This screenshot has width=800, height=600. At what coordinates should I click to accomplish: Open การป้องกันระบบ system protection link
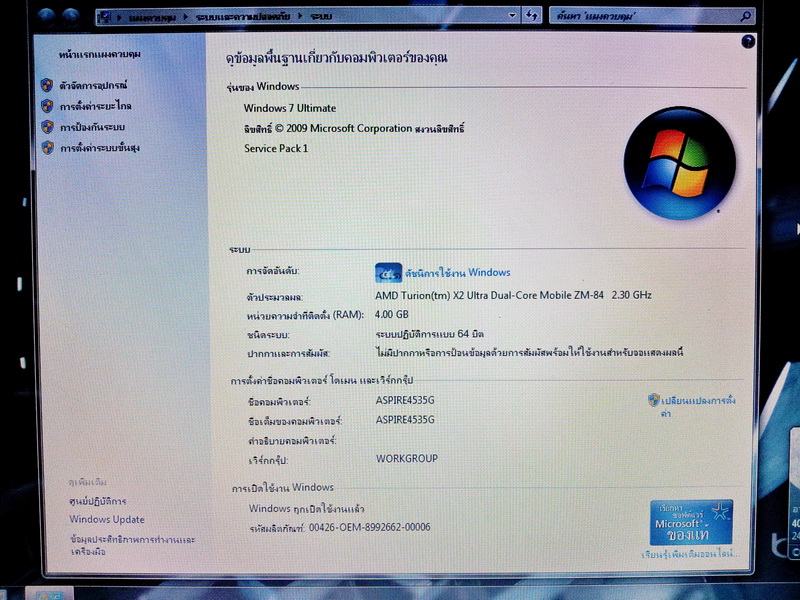(x=92, y=127)
